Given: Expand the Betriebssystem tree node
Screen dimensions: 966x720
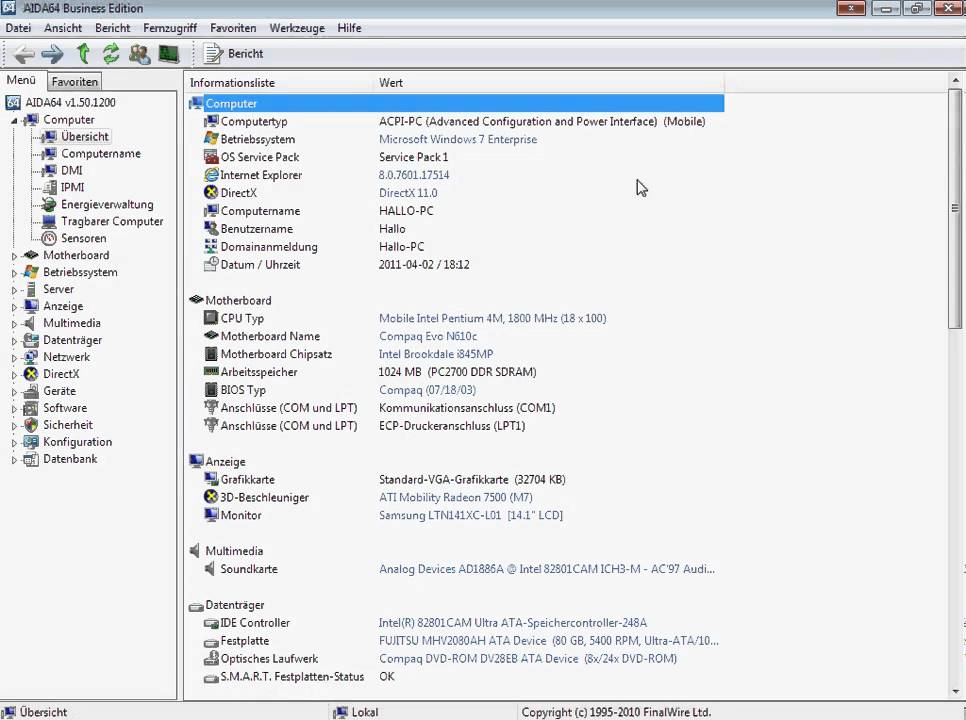Looking at the screenshot, I should (14, 273).
